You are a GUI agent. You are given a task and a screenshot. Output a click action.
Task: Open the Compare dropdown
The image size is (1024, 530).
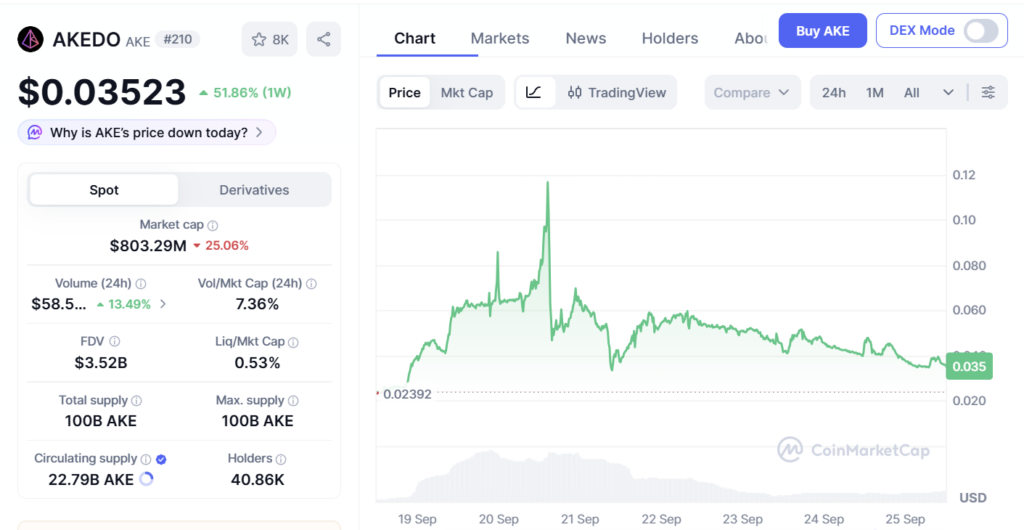click(752, 93)
